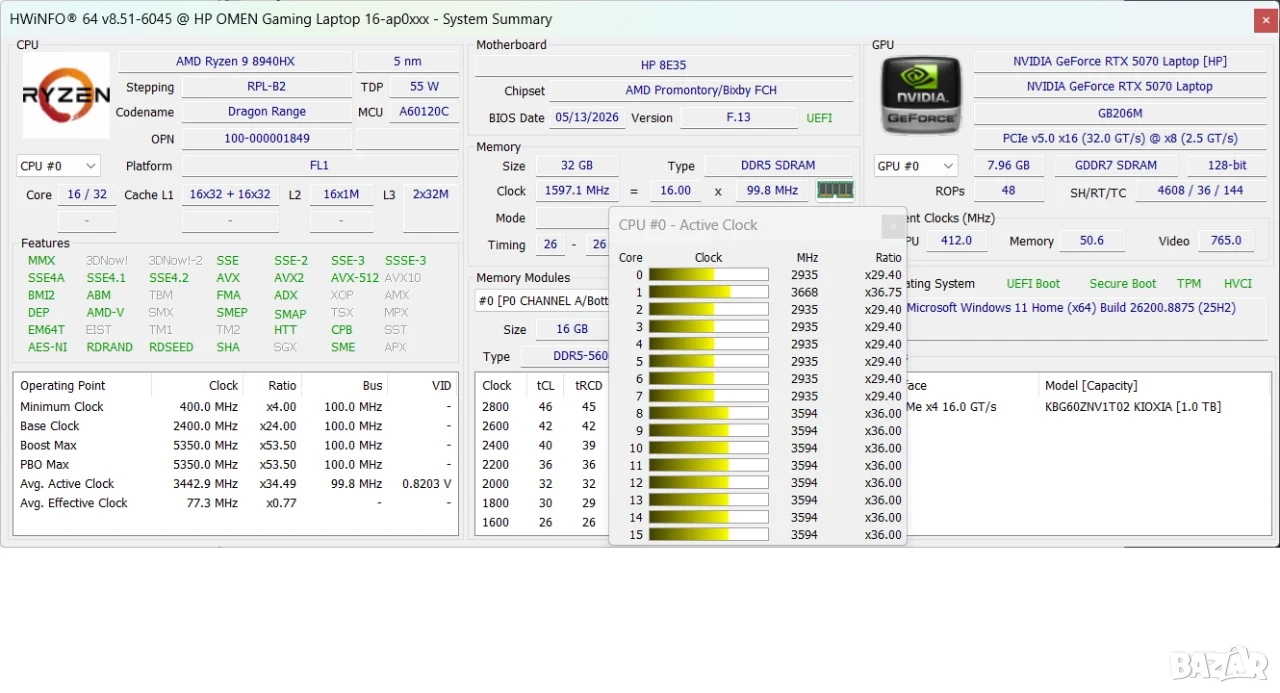
Task: Click the KBG60ZNV1T02 KIOXIA drive entry
Action: (1132, 407)
